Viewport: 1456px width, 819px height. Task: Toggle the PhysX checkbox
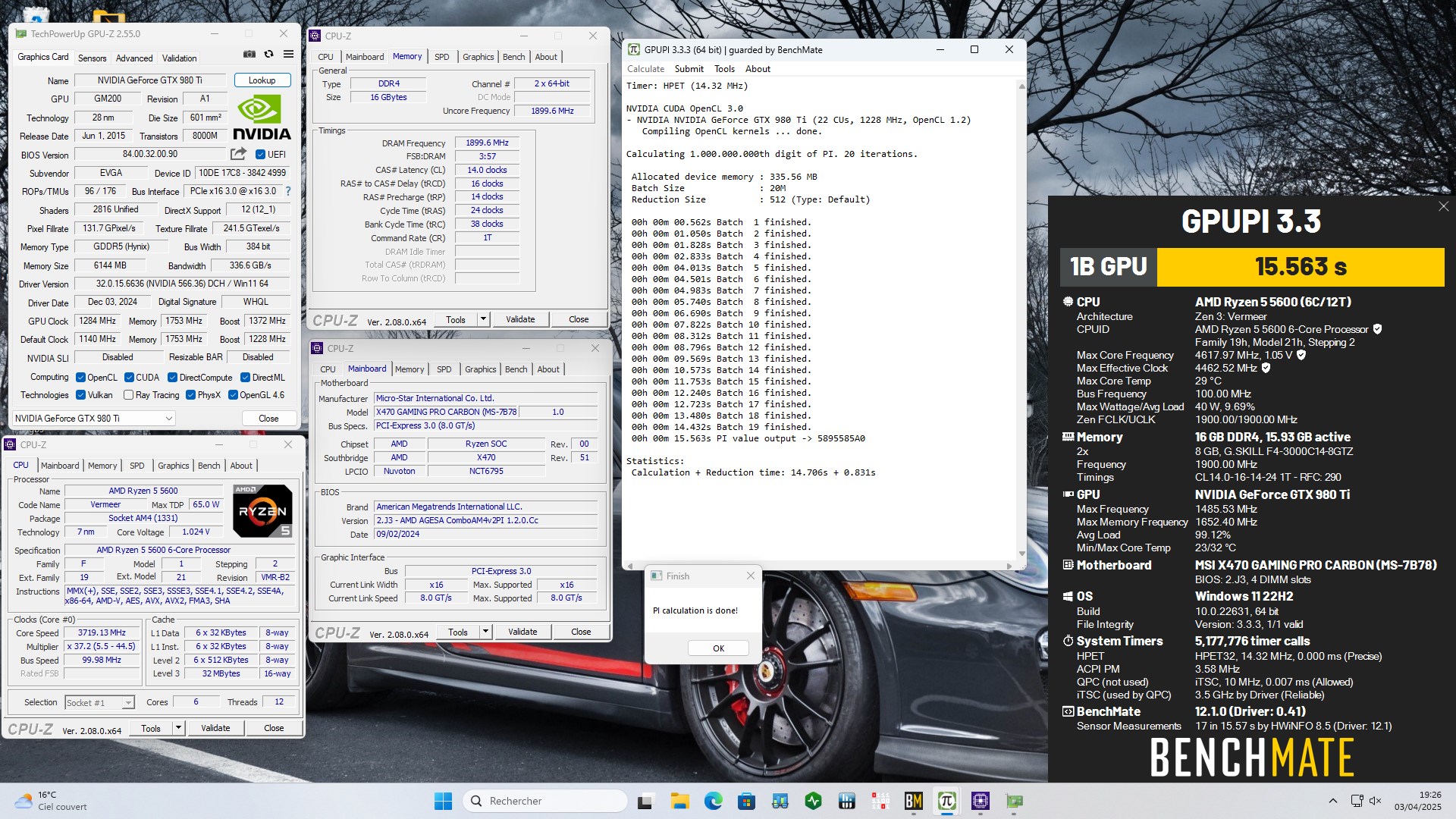(x=190, y=395)
